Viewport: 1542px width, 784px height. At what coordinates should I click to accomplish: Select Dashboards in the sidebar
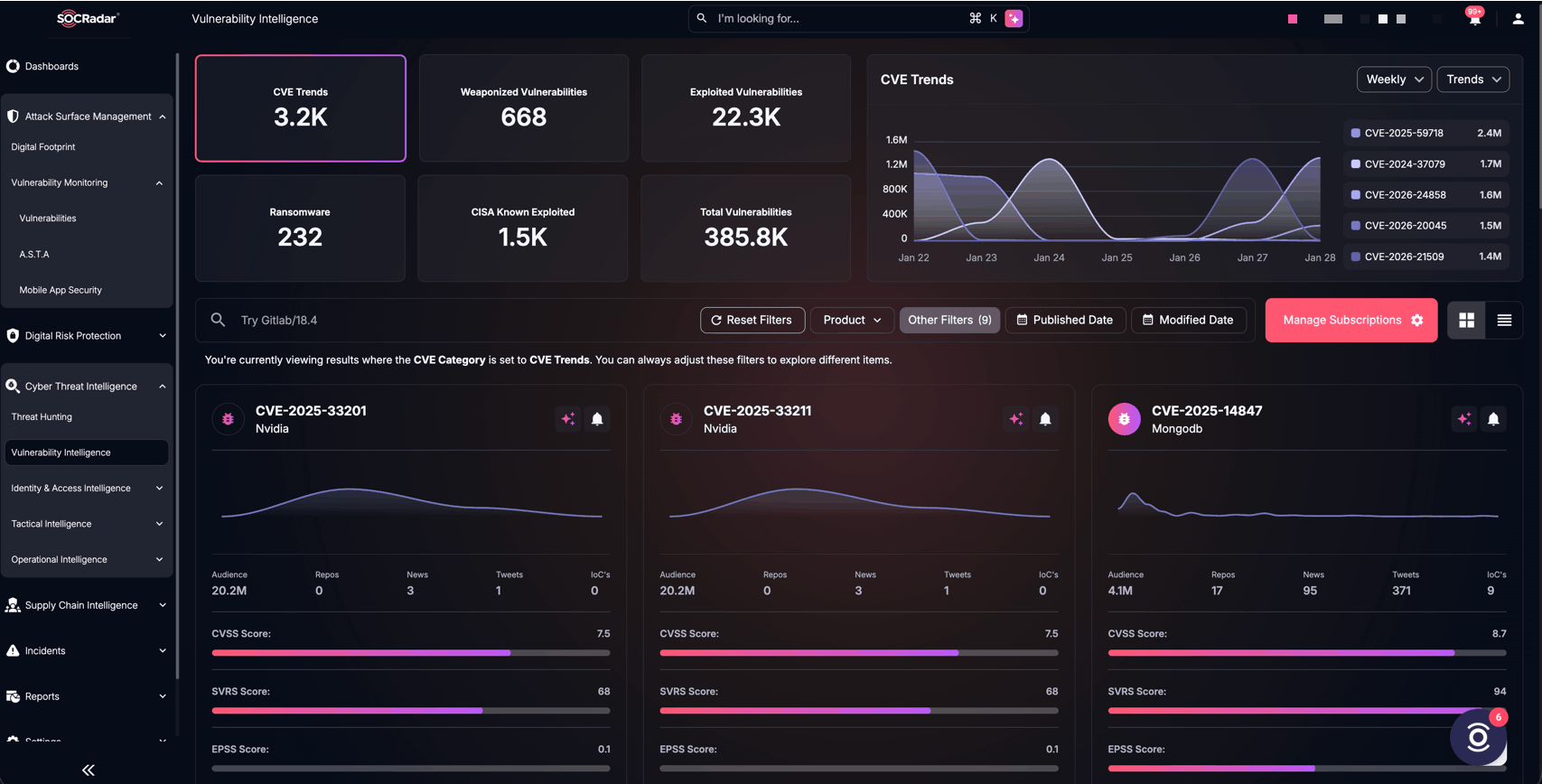click(51, 67)
